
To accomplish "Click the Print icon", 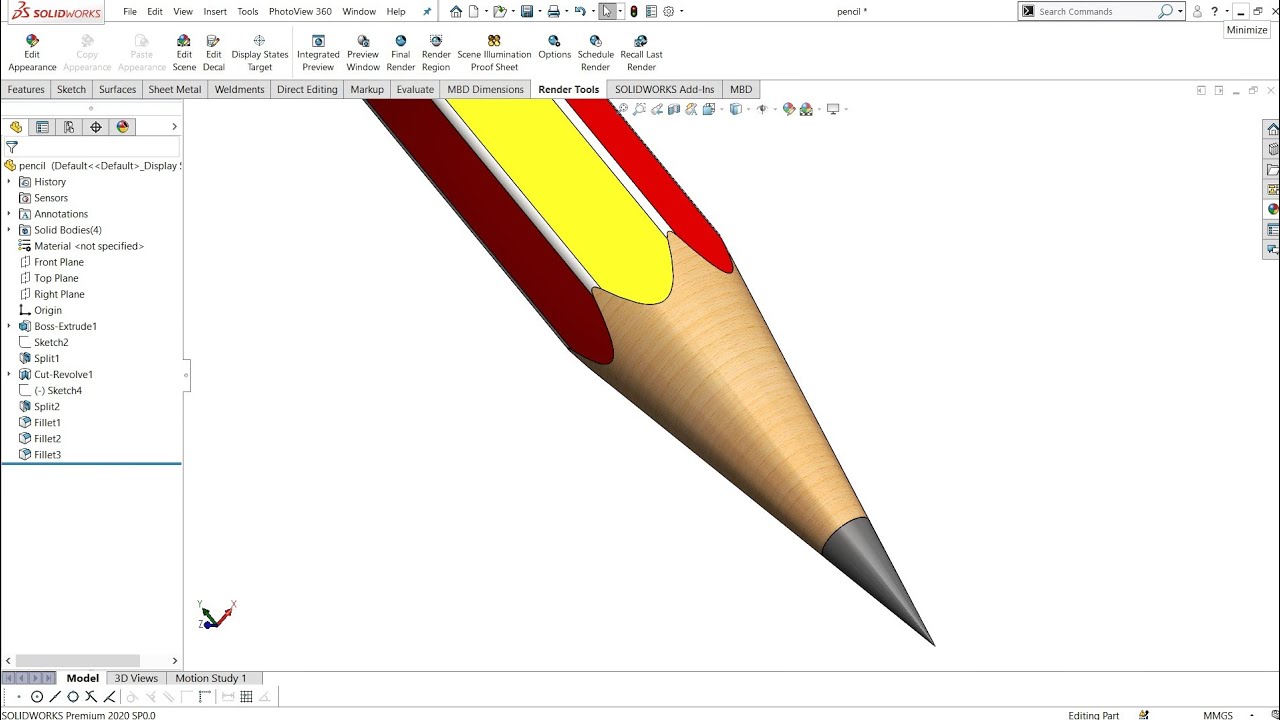I will (553, 12).
